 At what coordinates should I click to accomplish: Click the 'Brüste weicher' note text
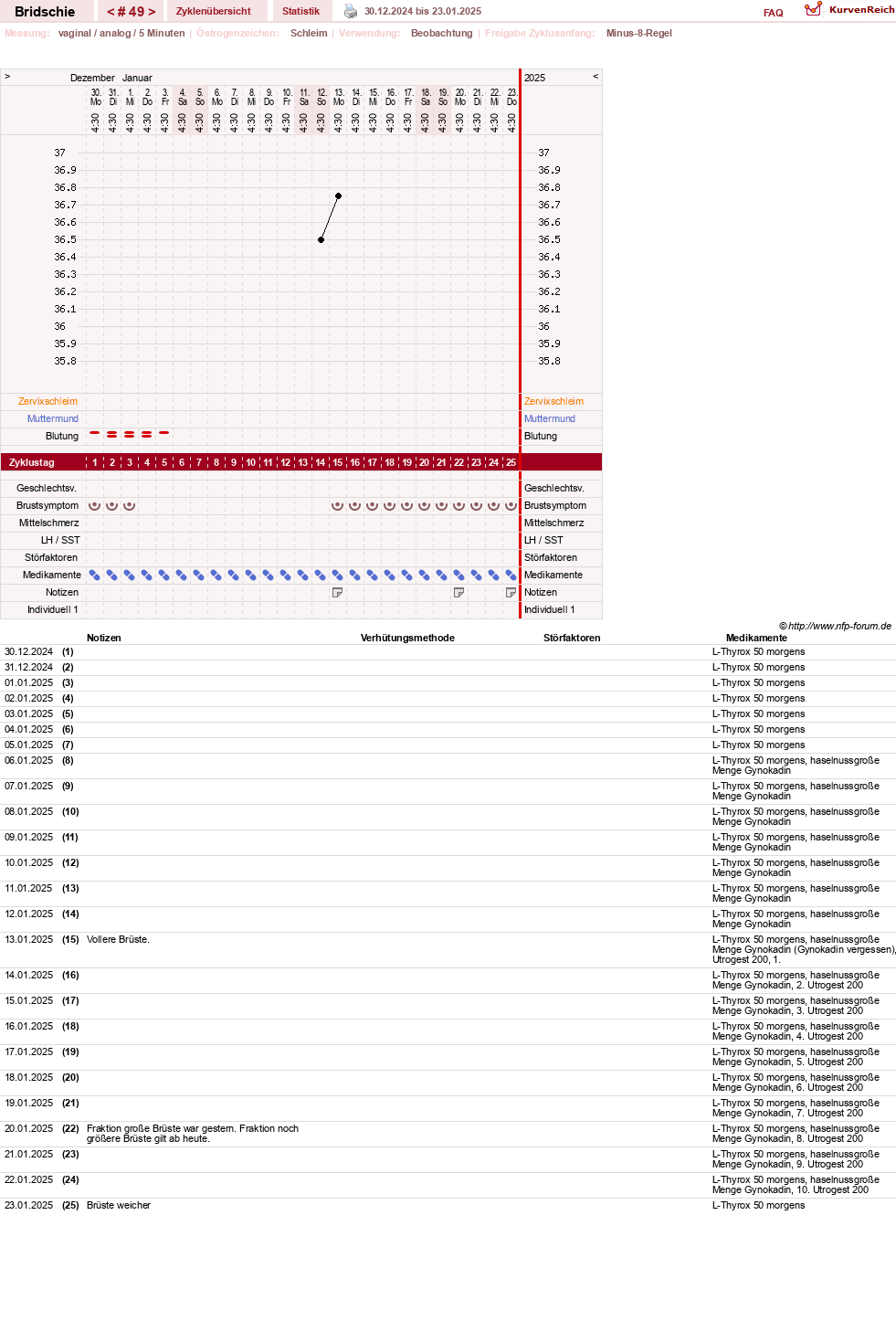[x=119, y=1205]
